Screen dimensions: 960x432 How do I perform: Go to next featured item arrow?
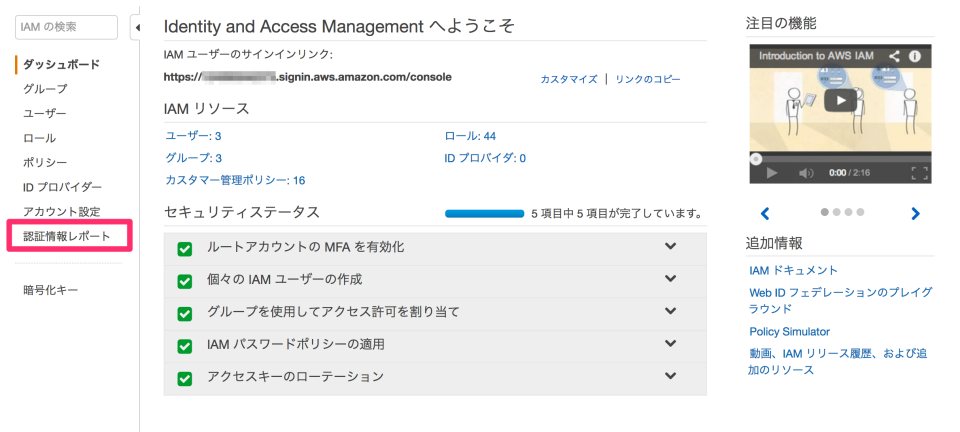915,214
